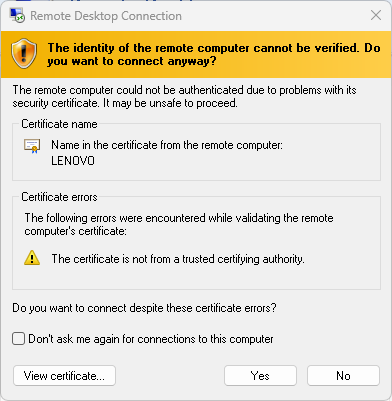Select the LENOVO certificate name text
Screen dimensions: 392x401
pos(73,161)
